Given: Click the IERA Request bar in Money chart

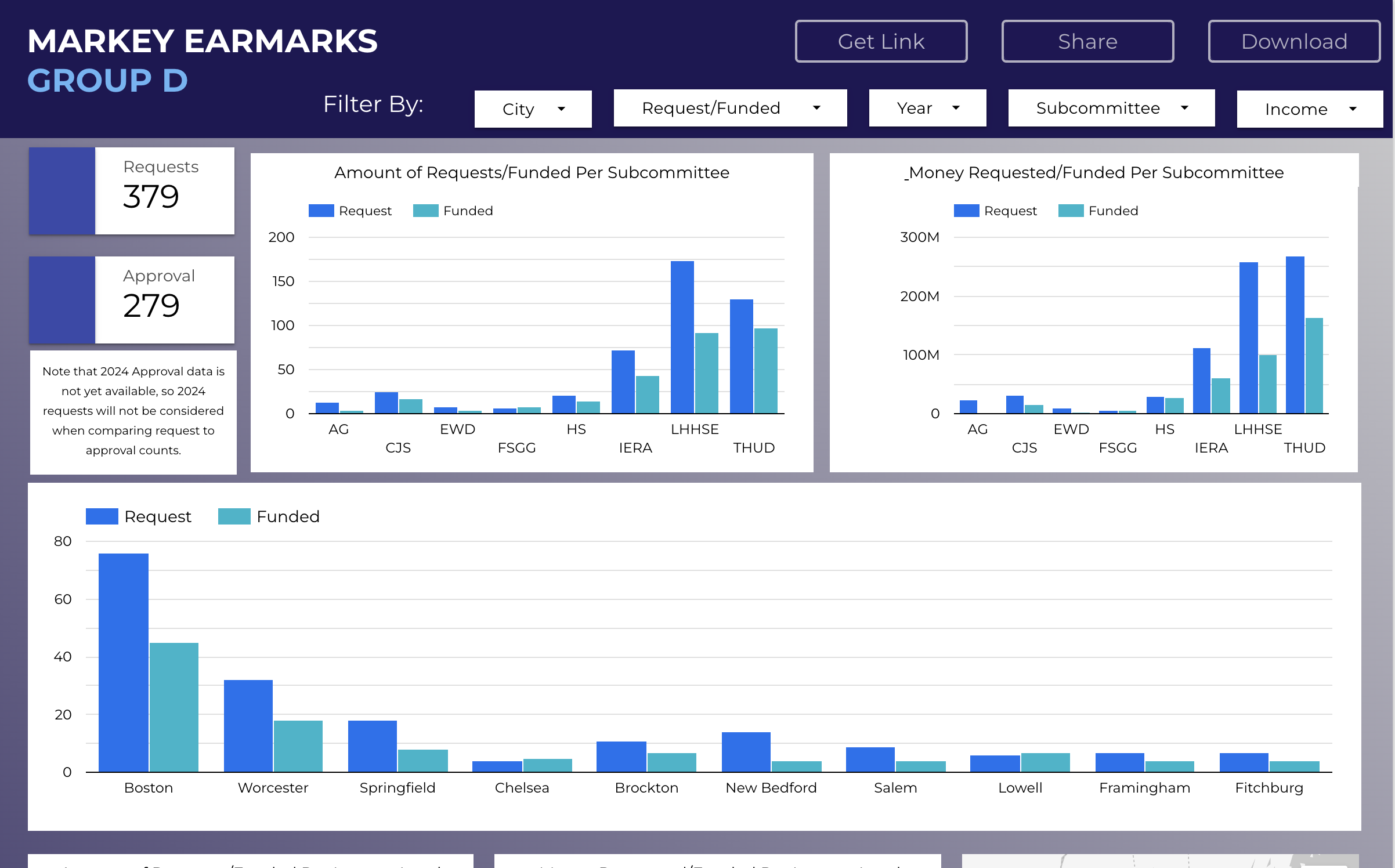Looking at the screenshot, I should (x=1202, y=381).
